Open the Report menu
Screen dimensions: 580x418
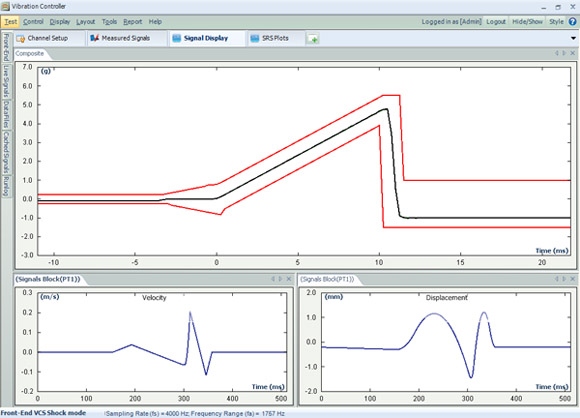click(132, 22)
